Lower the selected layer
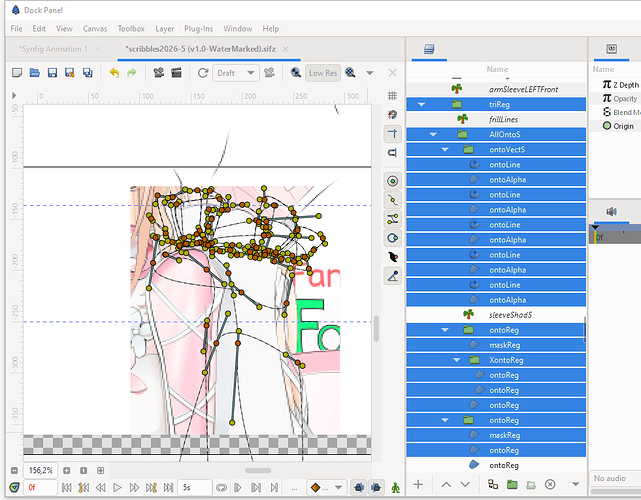The width and height of the screenshot is (641, 500). [x=465, y=484]
